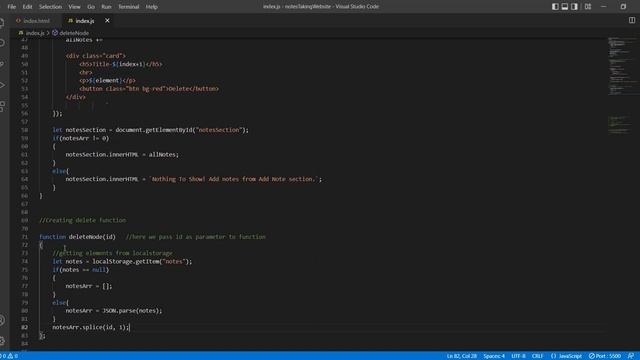This screenshot has width=640, height=360.
Task: Open the Run and Debug view
Action: click(2, 85)
